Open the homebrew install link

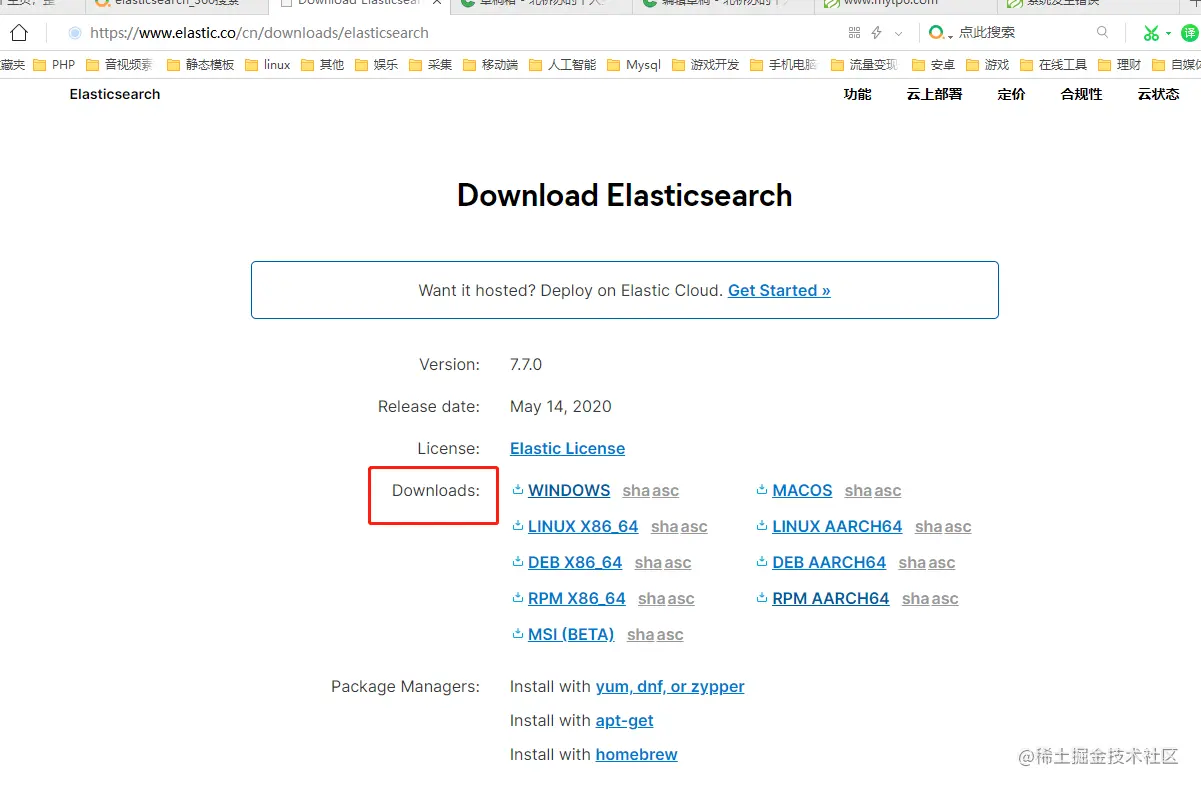(636, 754)
